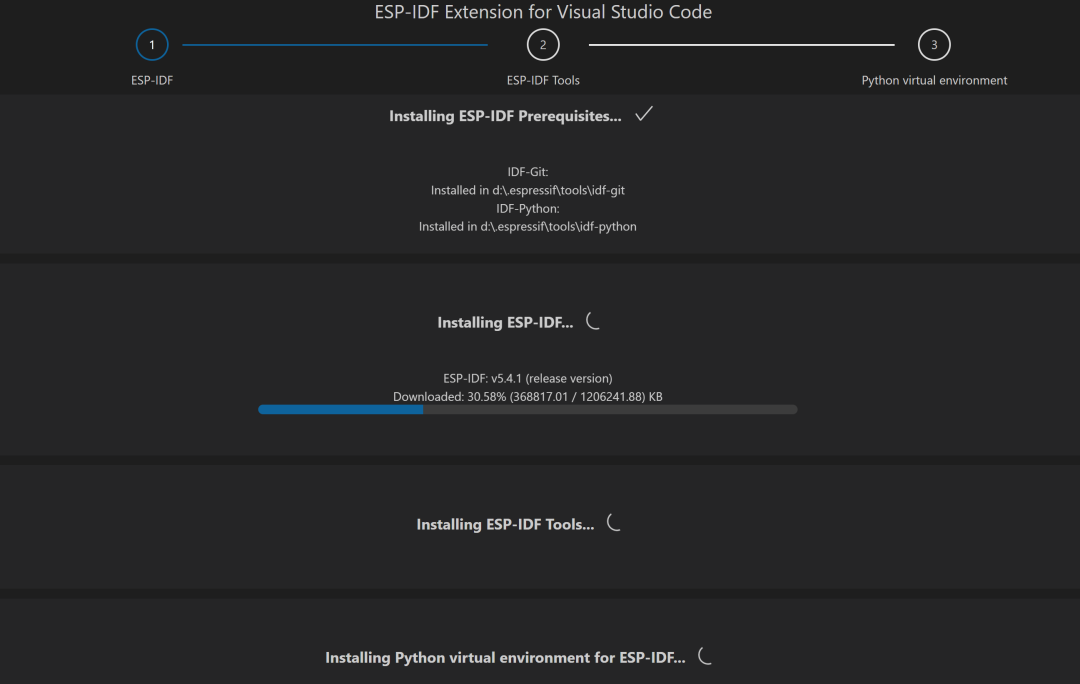Click the step 3 Python environment circle

(934, 45)
